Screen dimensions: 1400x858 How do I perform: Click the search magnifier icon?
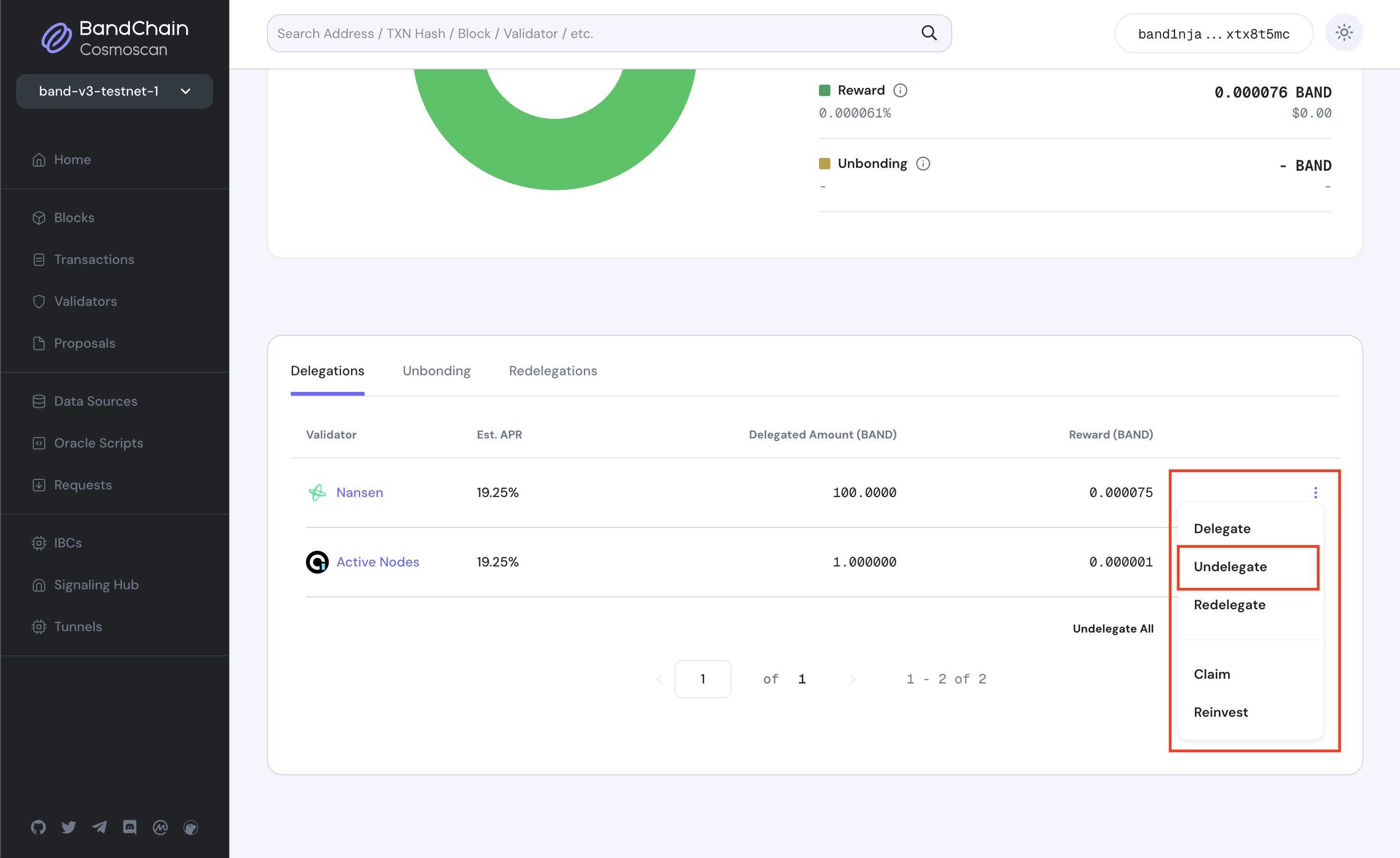(928, 33)
